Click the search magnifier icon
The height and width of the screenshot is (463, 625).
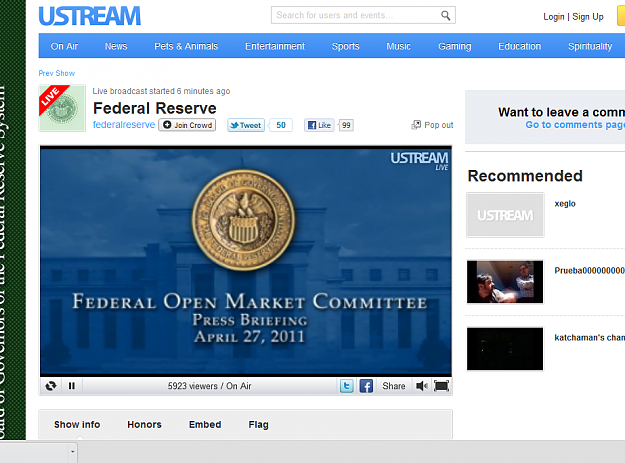pos(445,16)
